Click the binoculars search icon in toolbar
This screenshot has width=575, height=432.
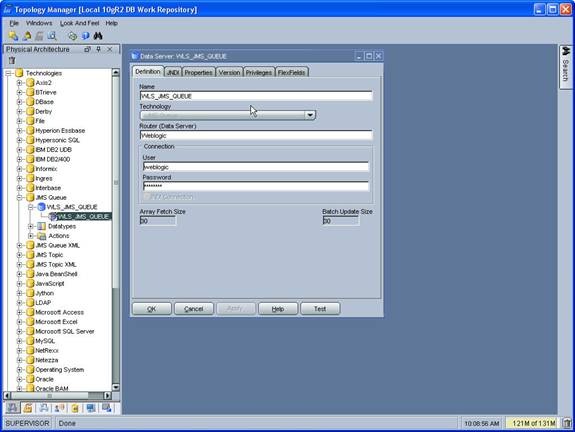click(98, 36)
